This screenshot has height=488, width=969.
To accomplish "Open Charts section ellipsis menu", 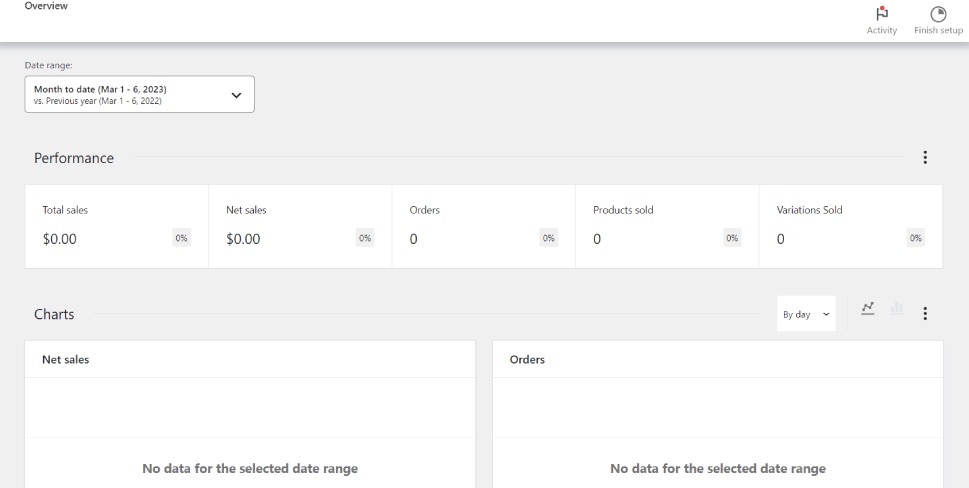I will click(x=925, y=314).
